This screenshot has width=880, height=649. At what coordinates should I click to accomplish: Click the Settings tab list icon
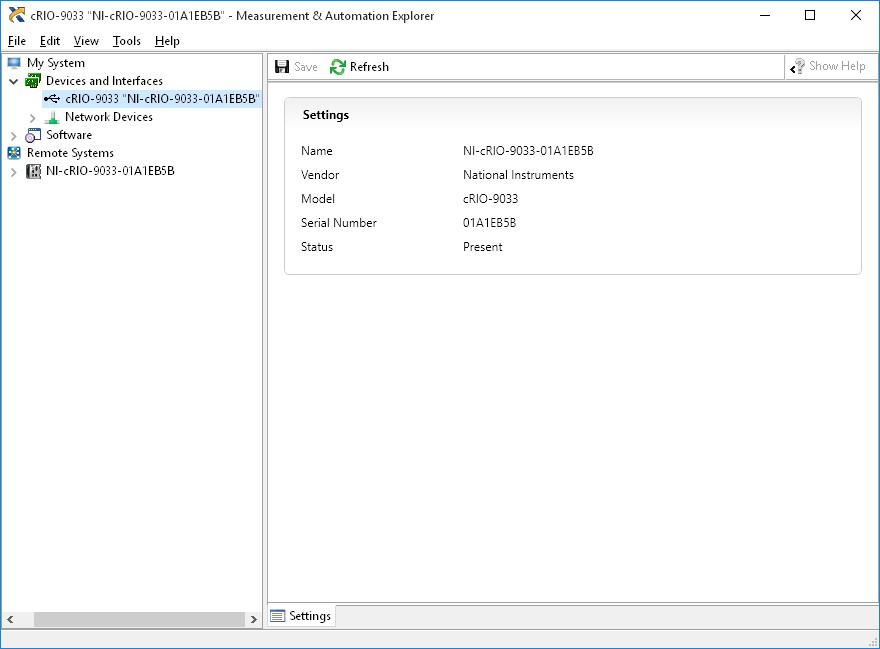277,616
